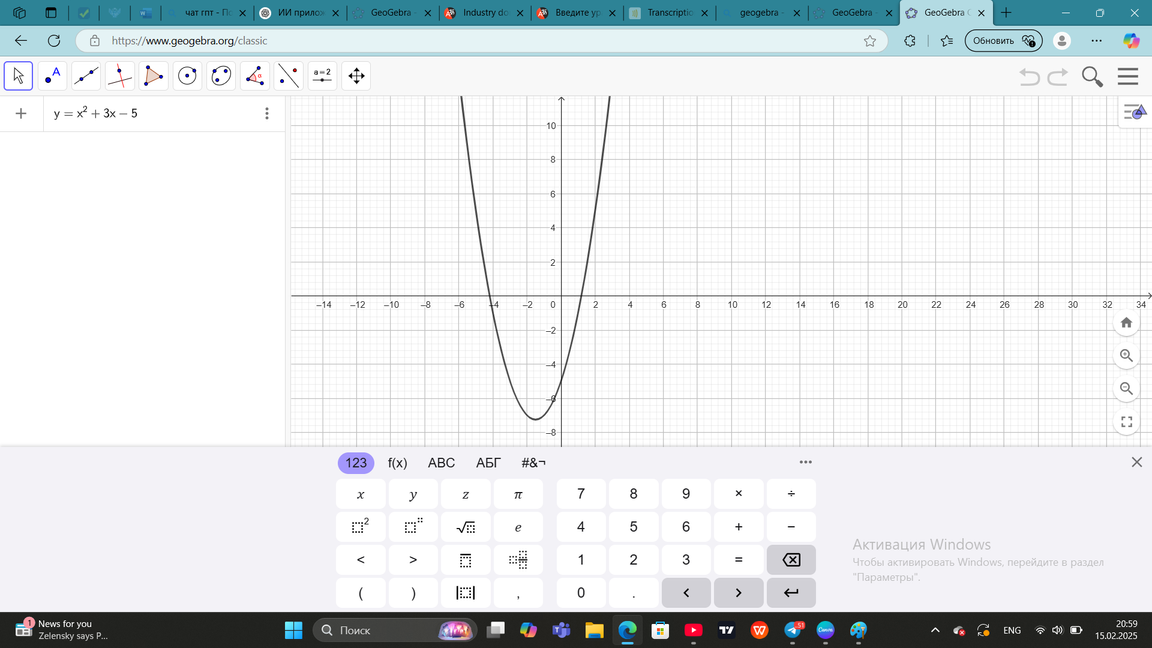Zoom in on the graph
This screenshot has width=1152, height=648.
point(1126,355)
